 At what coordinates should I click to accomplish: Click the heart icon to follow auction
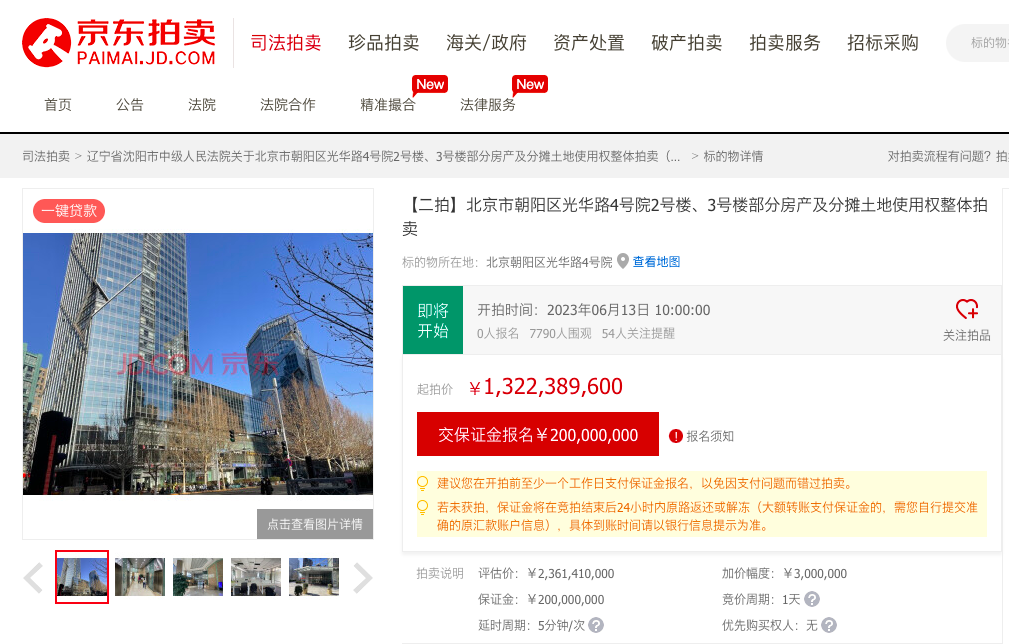click(966, 309)
